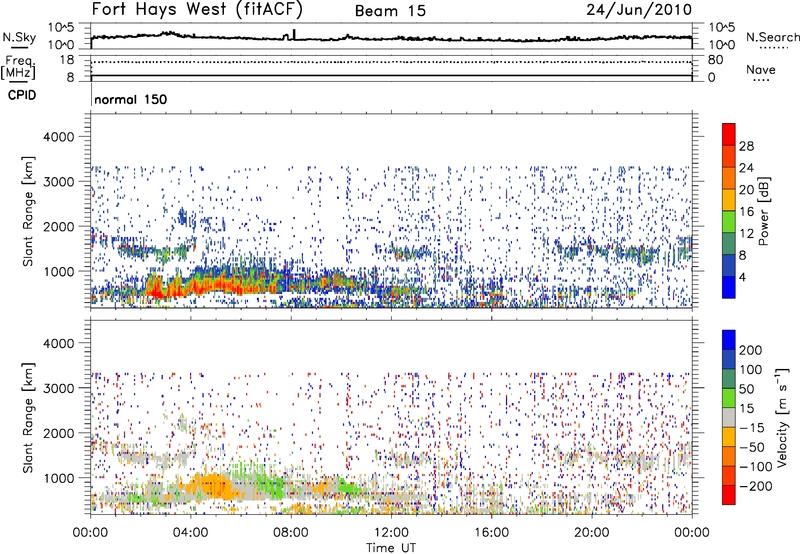Pick the yellow segment of velocity colorbar
The height and width of the screenshot is (554, 800).
click(x=729, y=437)
